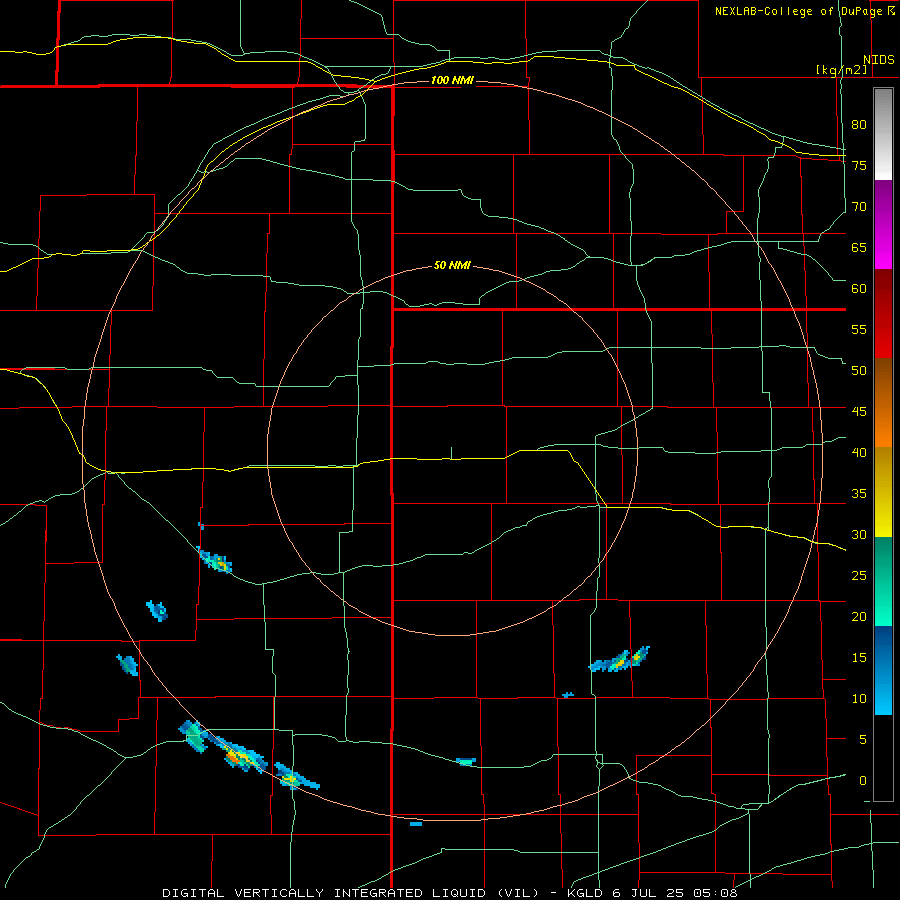Click the white segment of color scale

coord(883,134)
